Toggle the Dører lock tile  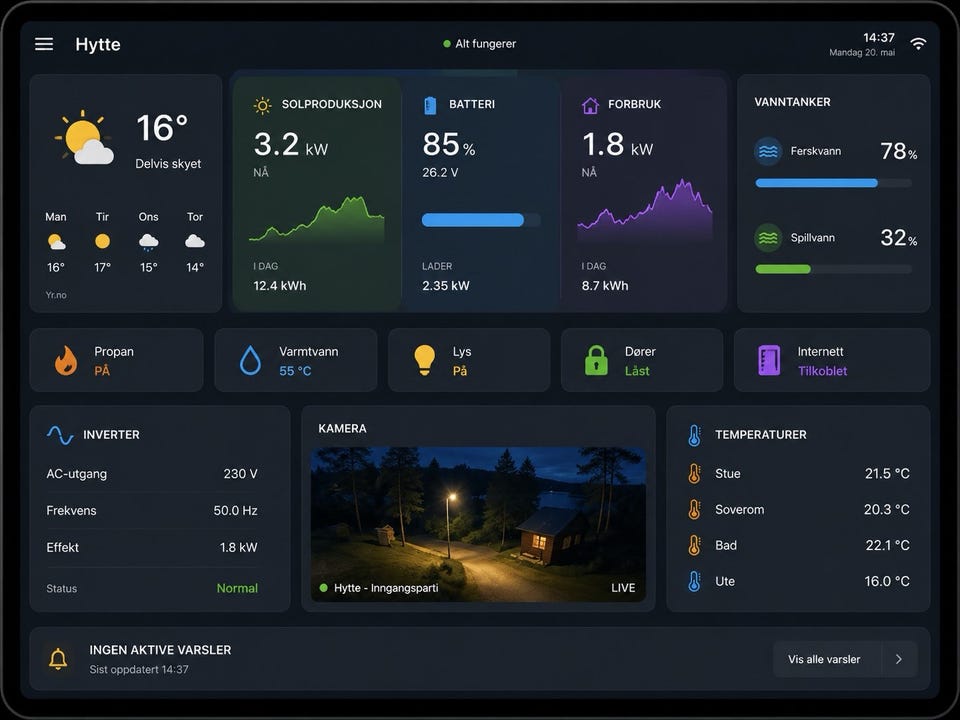tap(642, 360)
